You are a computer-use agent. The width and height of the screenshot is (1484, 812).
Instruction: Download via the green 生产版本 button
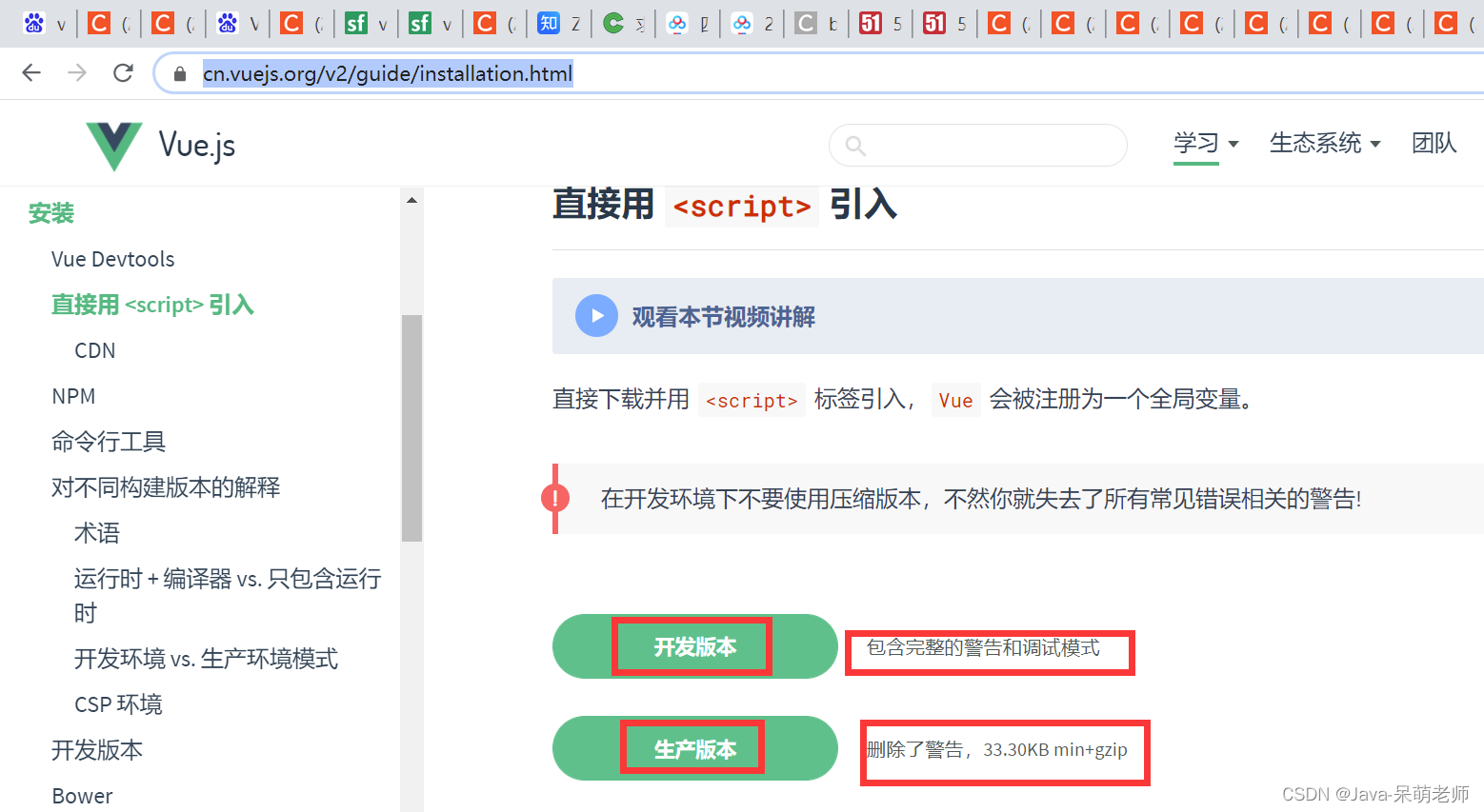(694, 748)
